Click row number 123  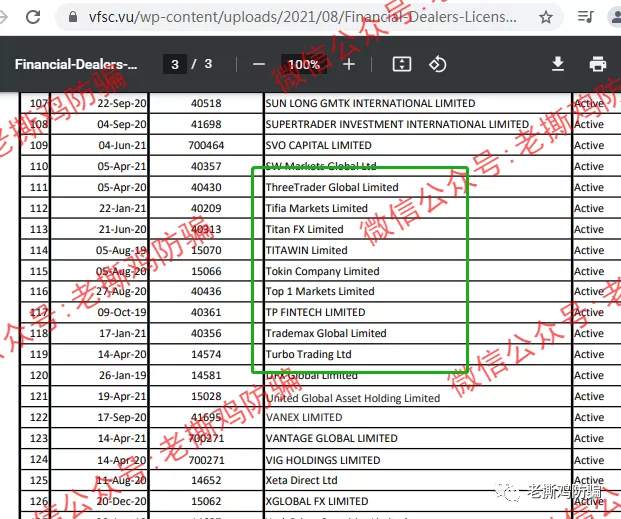point(39,439)
